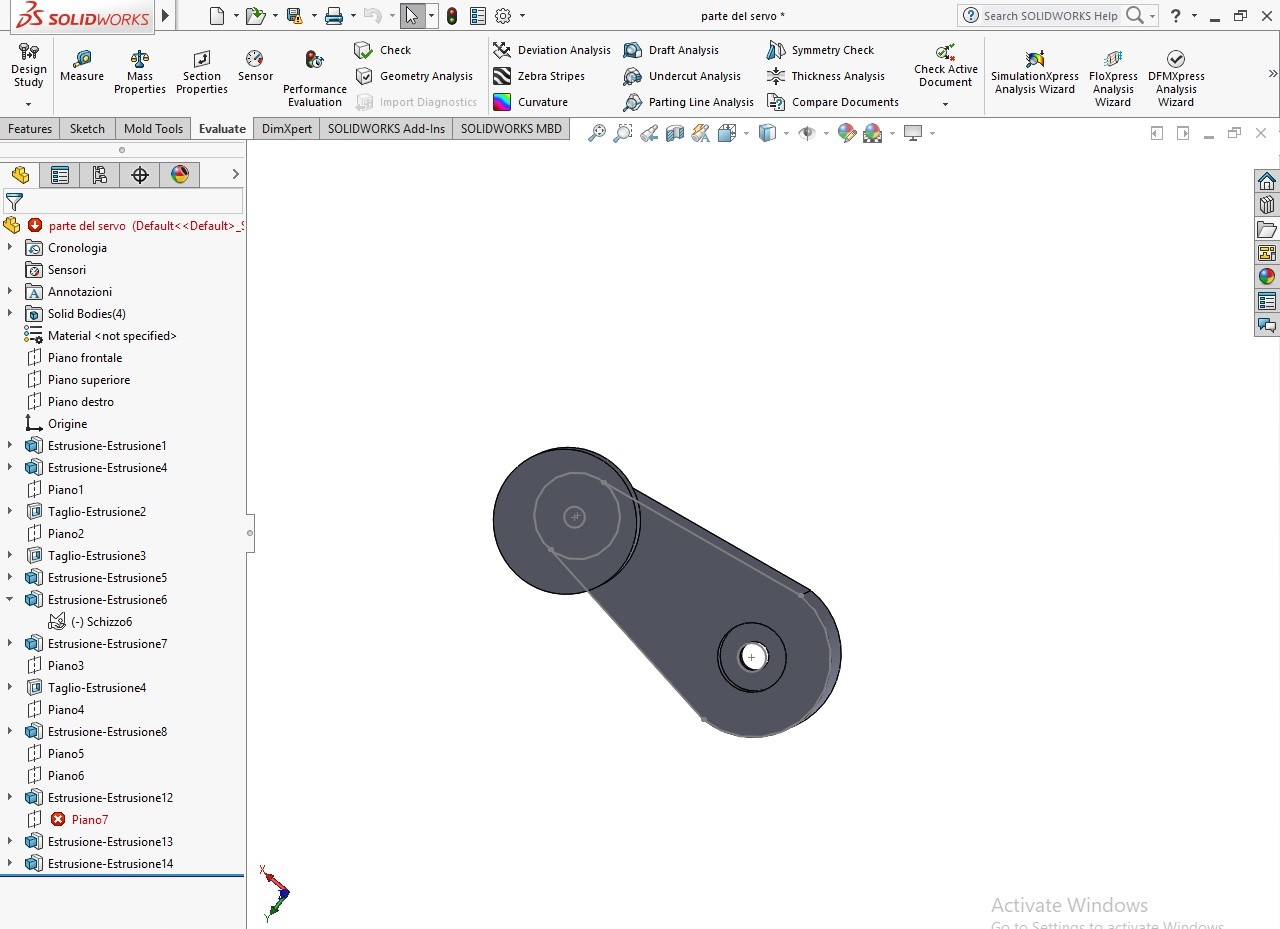Open the Mold Tools tab

click(153, 129)
